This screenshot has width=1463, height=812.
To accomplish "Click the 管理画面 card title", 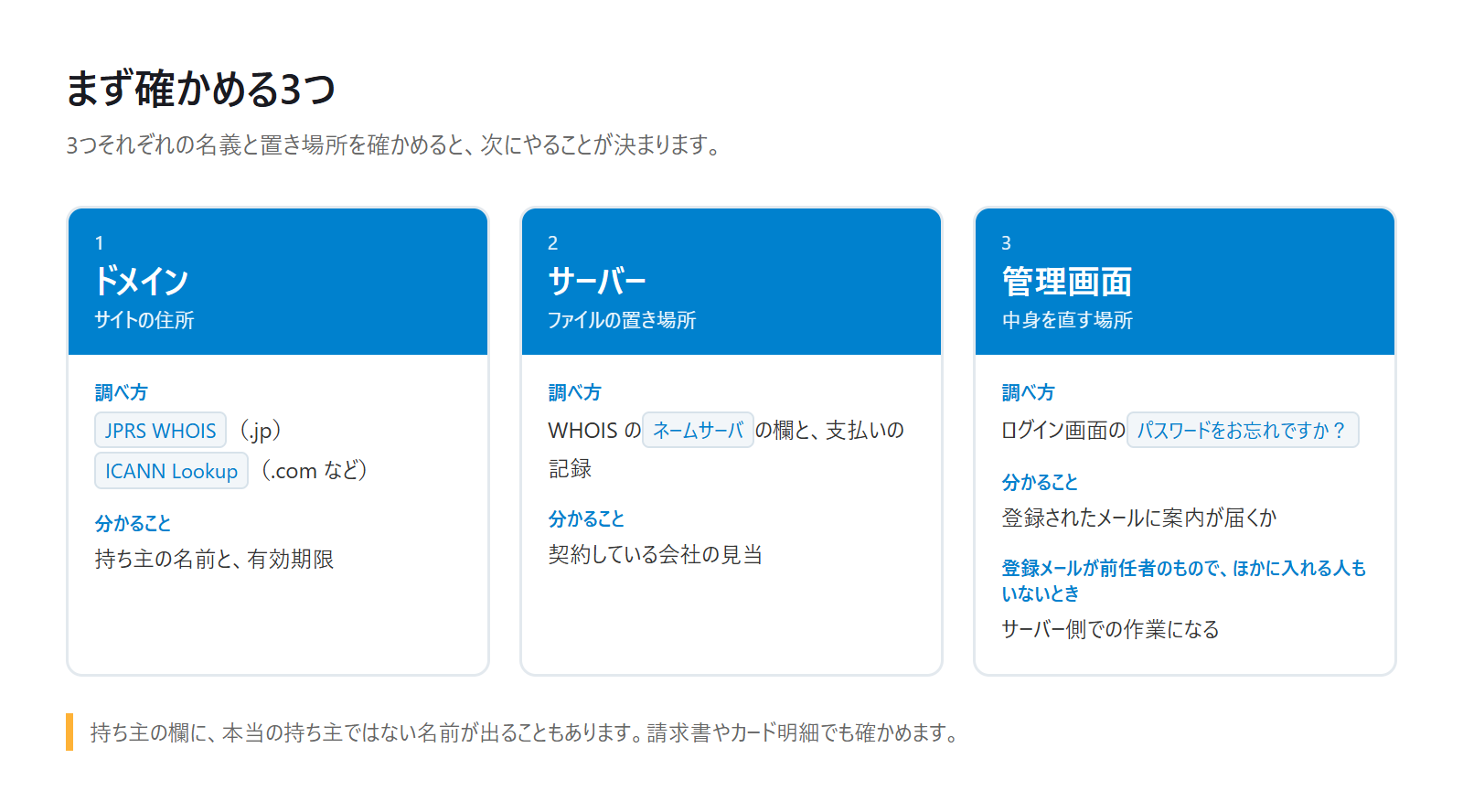I will tap(1067, 281).
